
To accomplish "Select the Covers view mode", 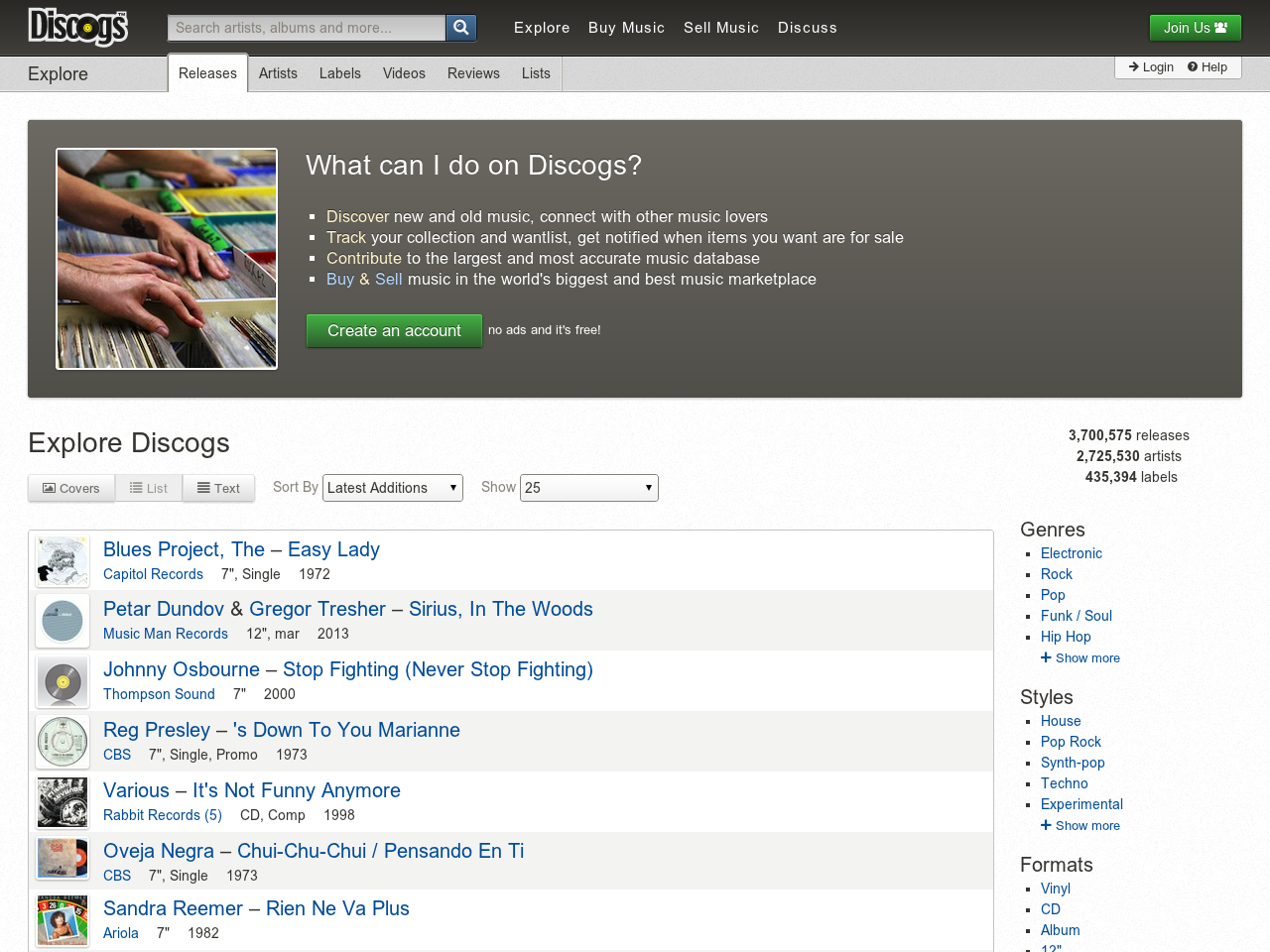I will click(70, 488).
